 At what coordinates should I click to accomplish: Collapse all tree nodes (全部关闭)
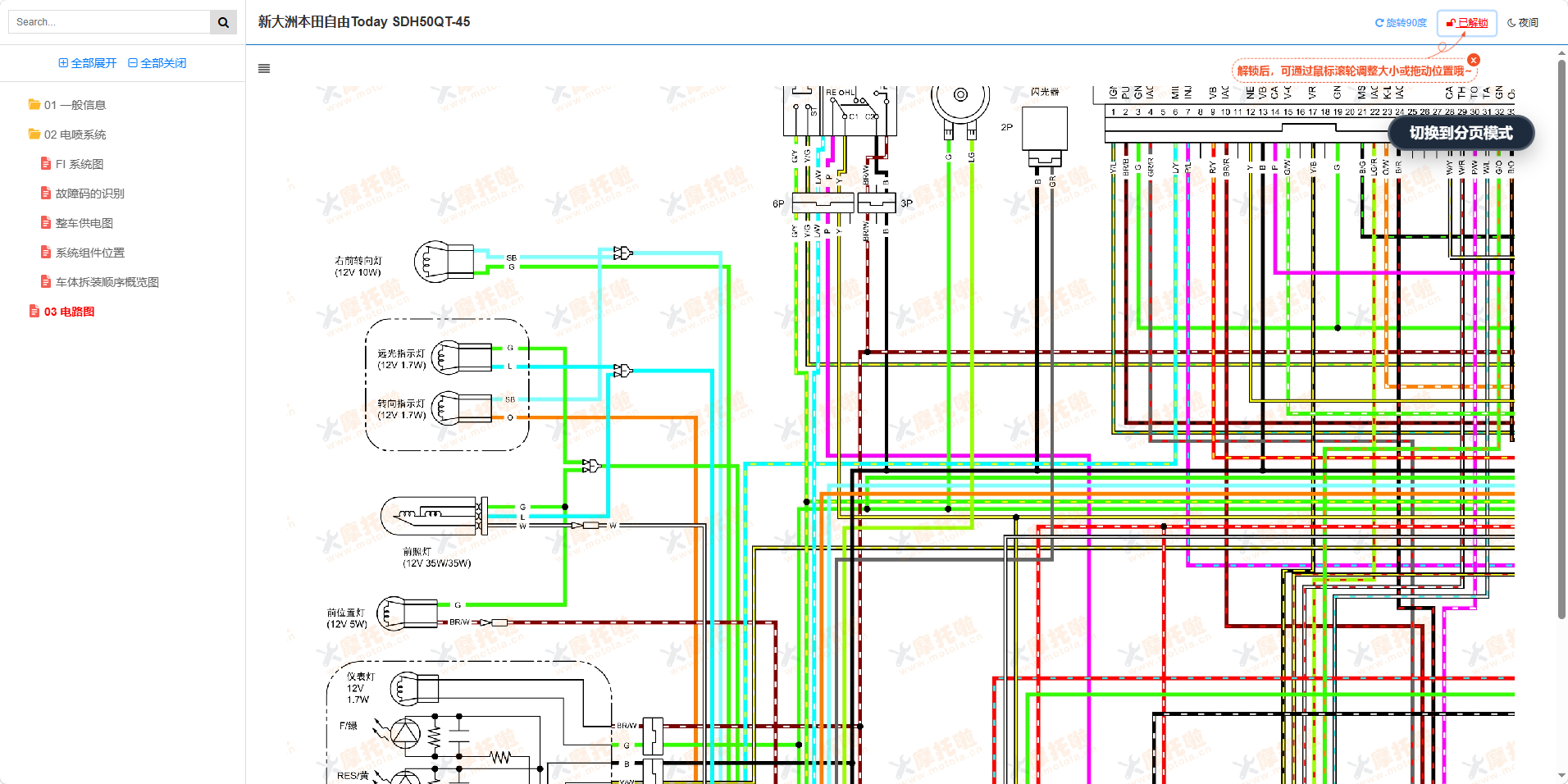tap(157, 63)
